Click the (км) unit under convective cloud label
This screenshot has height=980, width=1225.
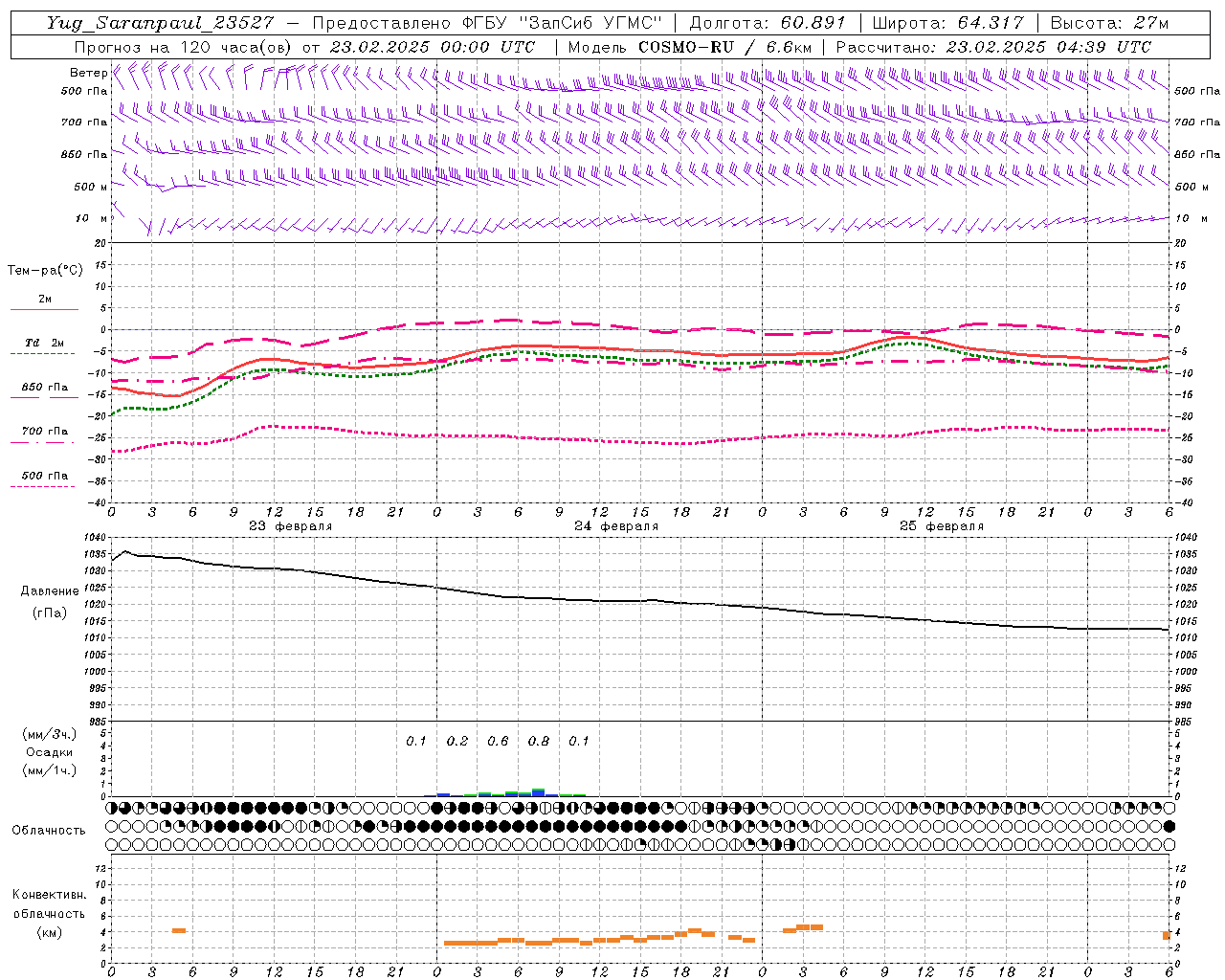[49, 932]
